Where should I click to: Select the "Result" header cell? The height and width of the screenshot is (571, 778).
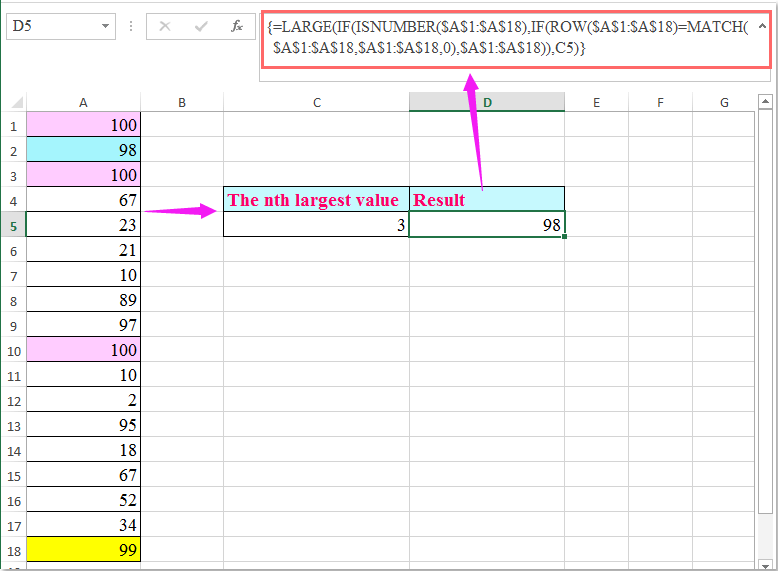tap(486, 199)
